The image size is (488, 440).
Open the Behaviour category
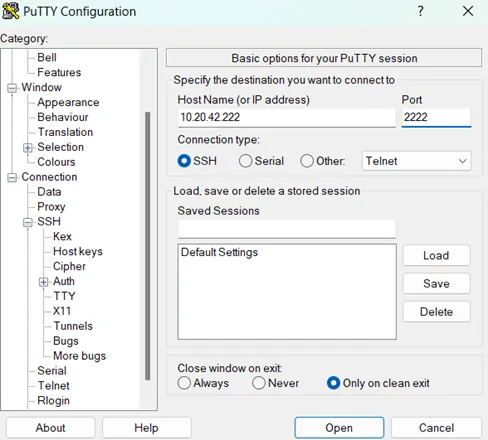point(63,117)
